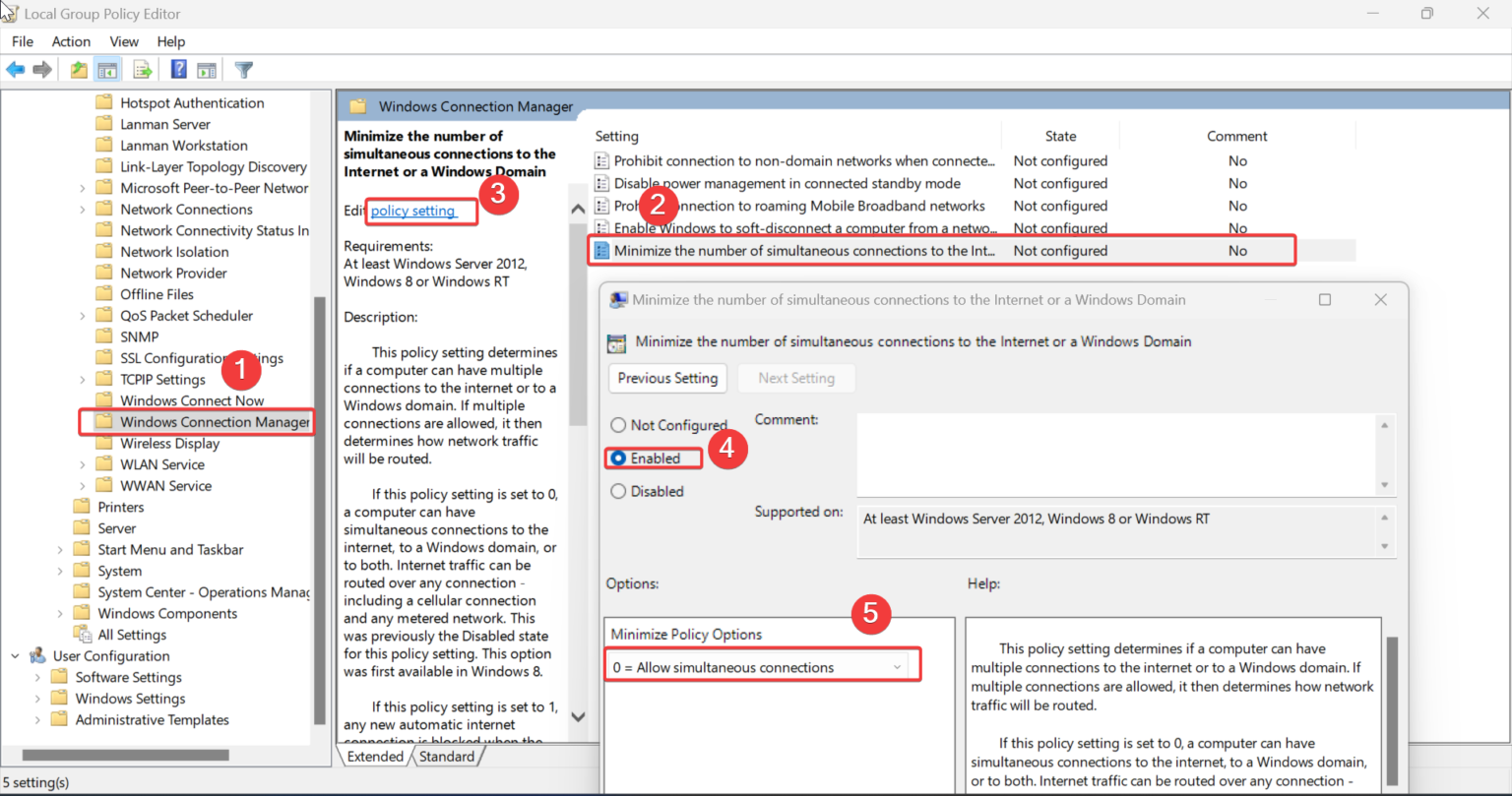Click the Forward arrow toolbar icon
Viewport: 1512px width, 796px height.
click(42, 70)
